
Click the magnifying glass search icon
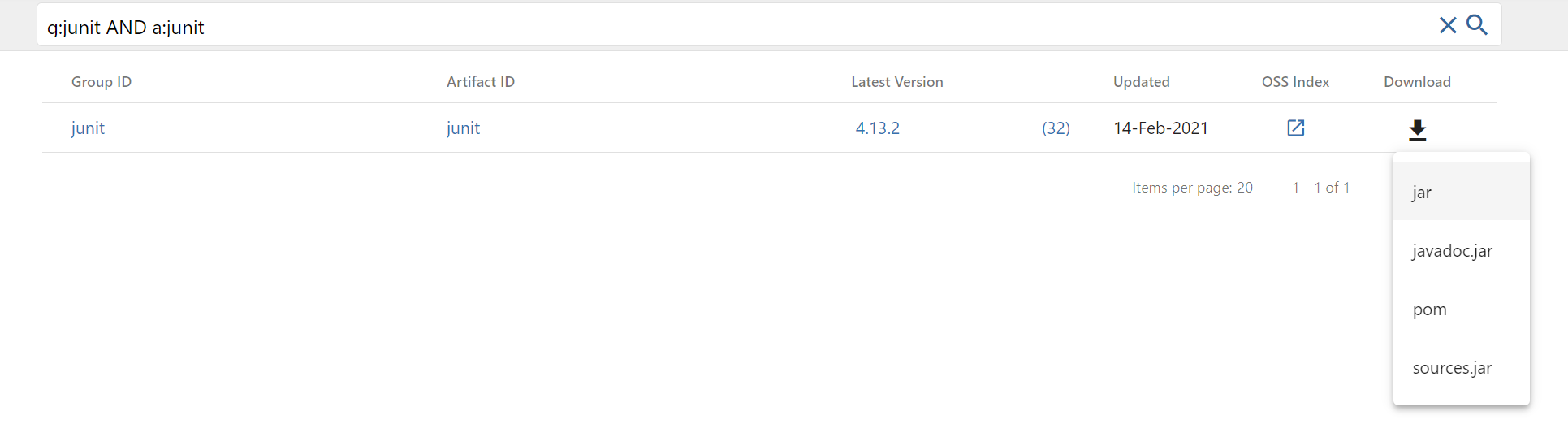point(1477,26)
